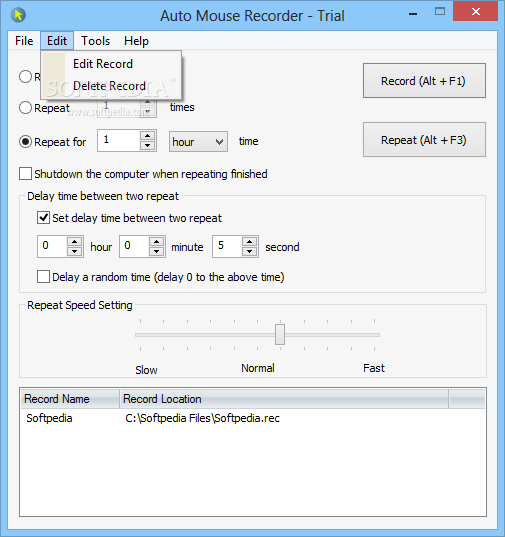
Task: Open the Help menu
Action: click(136, 41)
